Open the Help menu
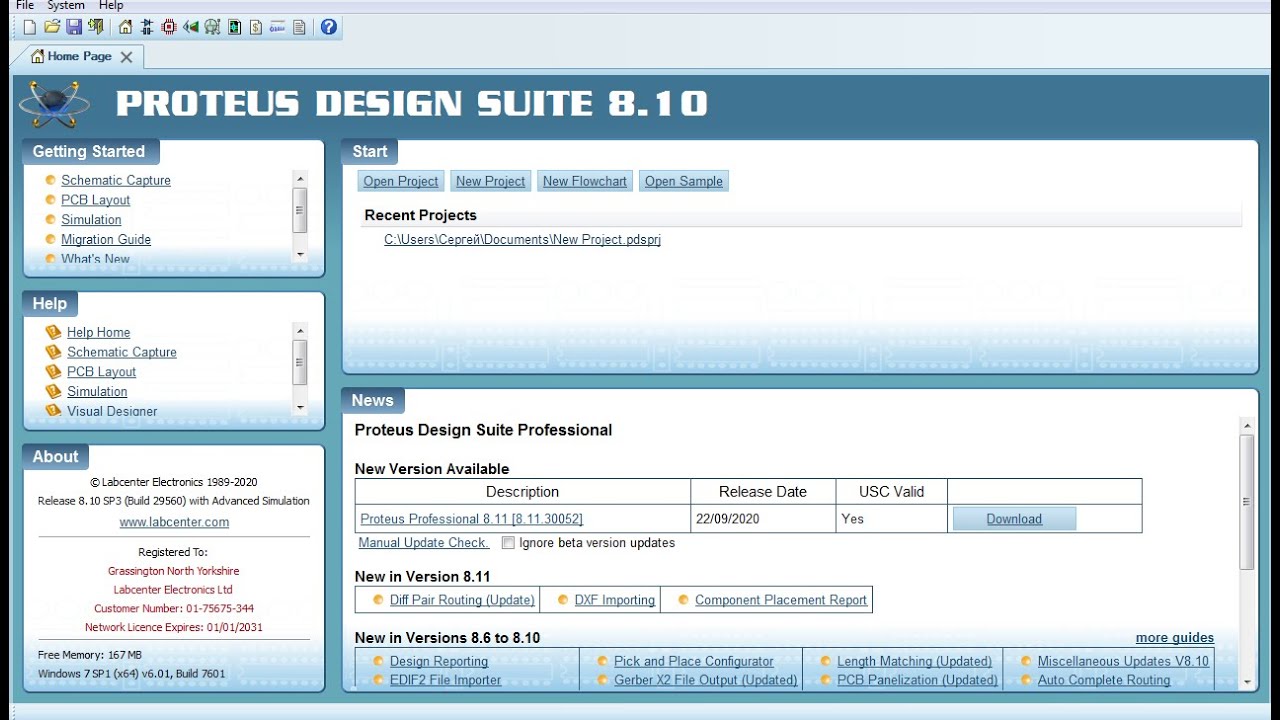 click(x=111, y=5)
